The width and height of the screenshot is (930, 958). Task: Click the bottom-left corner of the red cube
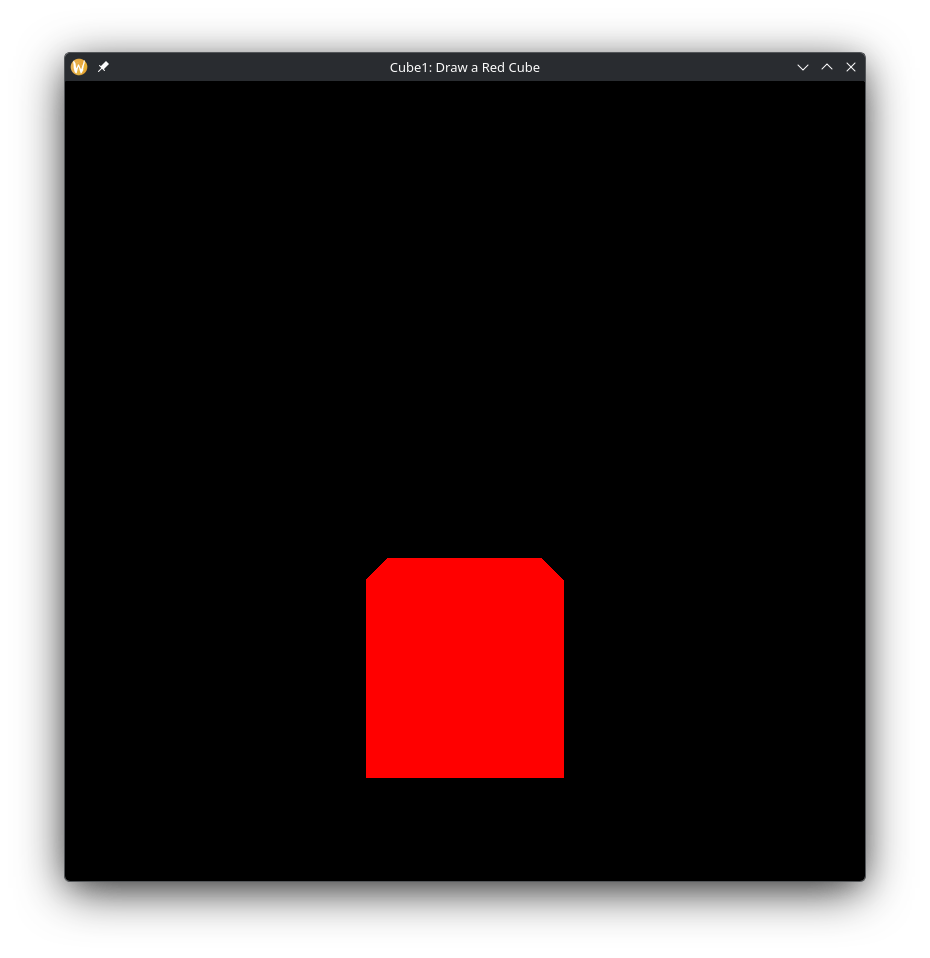369,774
